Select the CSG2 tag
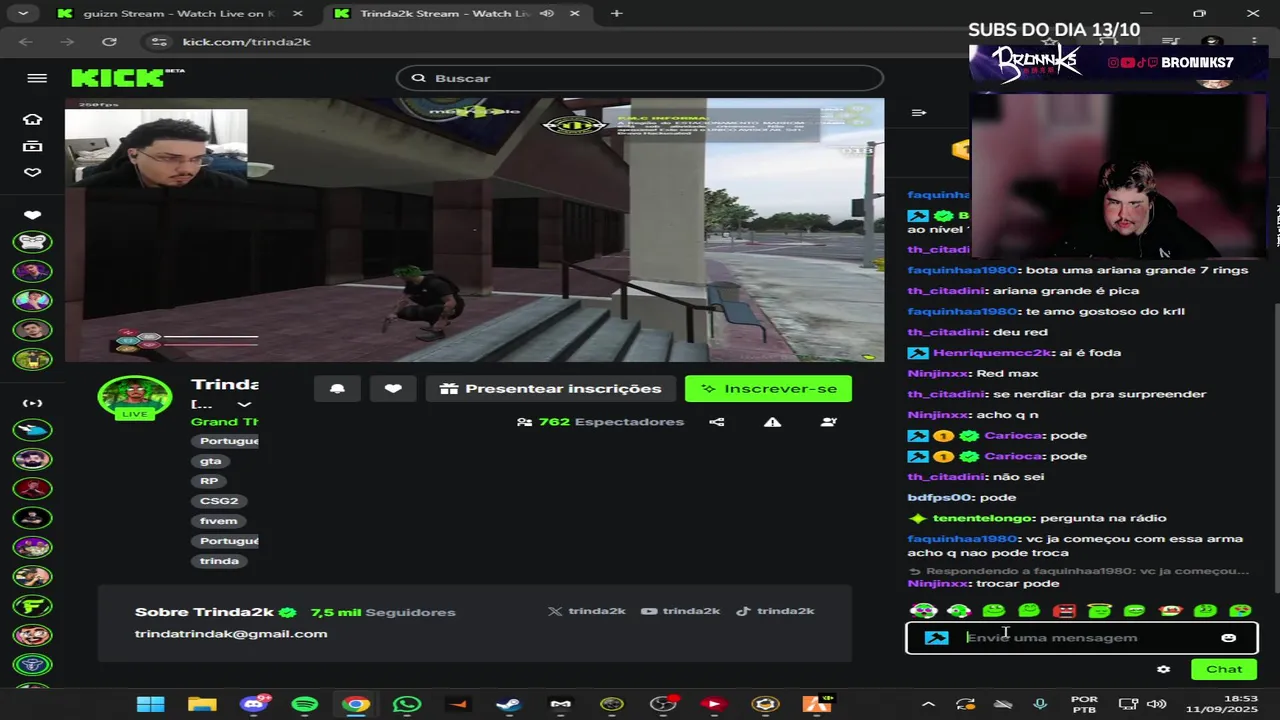This screenshot has width=1280, height=720. pos(219,501)
